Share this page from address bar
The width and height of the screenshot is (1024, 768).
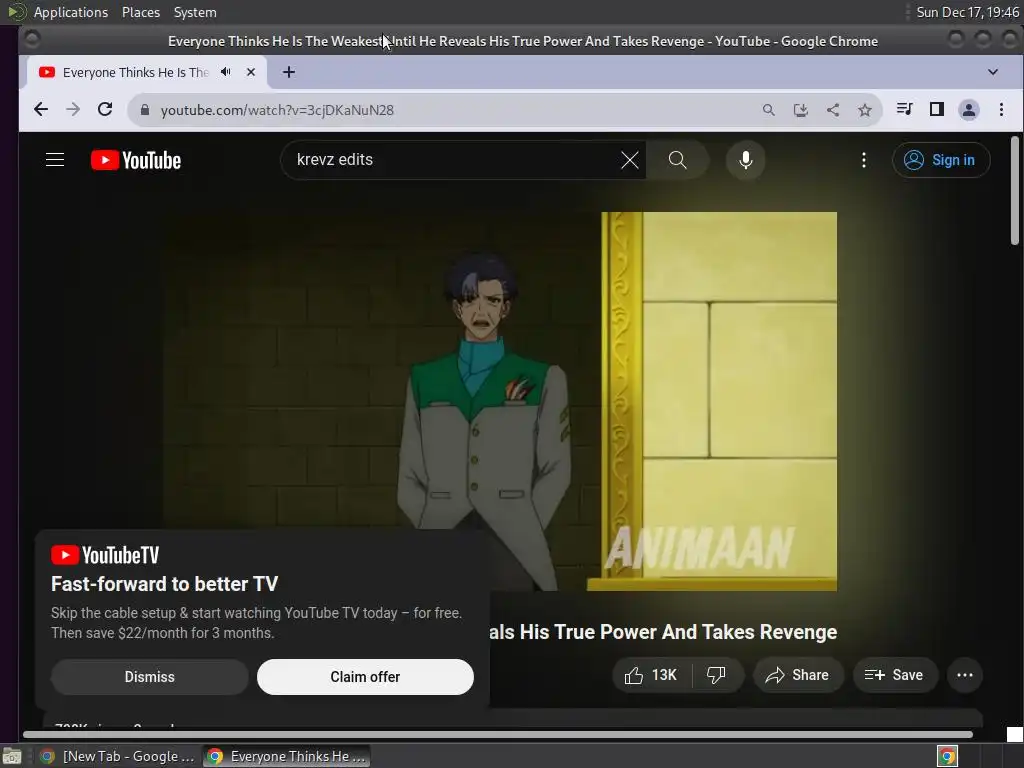(833, 110)
